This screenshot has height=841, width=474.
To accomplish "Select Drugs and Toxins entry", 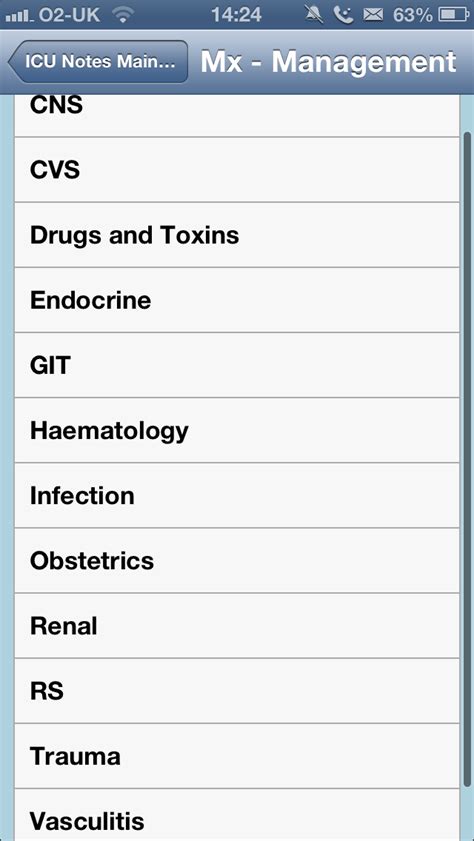I will point(236,235).
